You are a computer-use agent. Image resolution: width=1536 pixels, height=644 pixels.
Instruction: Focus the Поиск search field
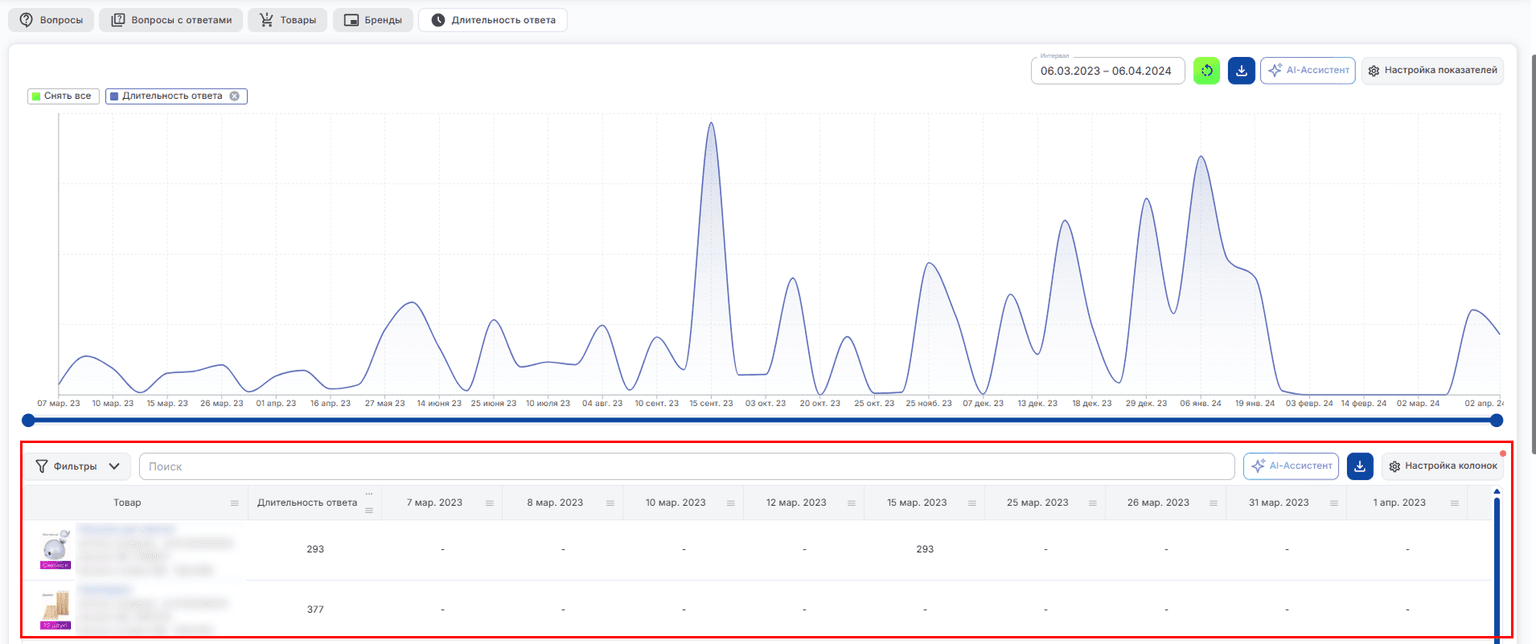click(687, 466)
